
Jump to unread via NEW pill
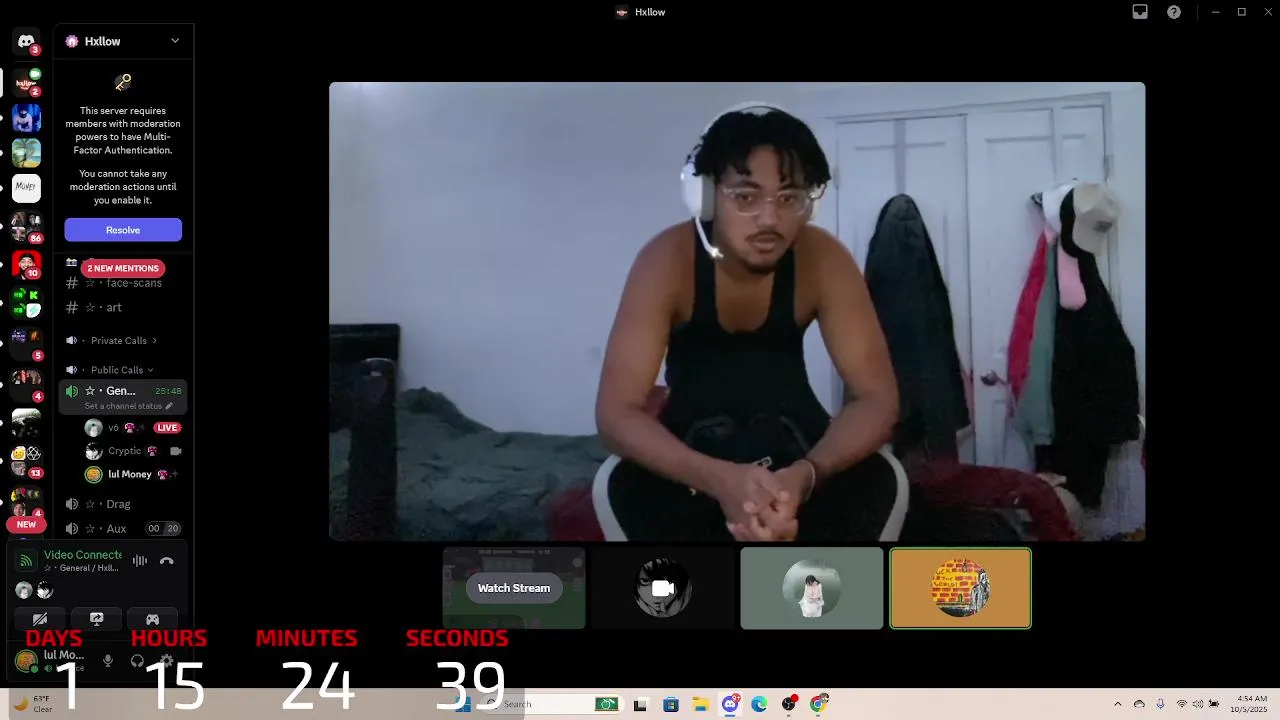26,524
